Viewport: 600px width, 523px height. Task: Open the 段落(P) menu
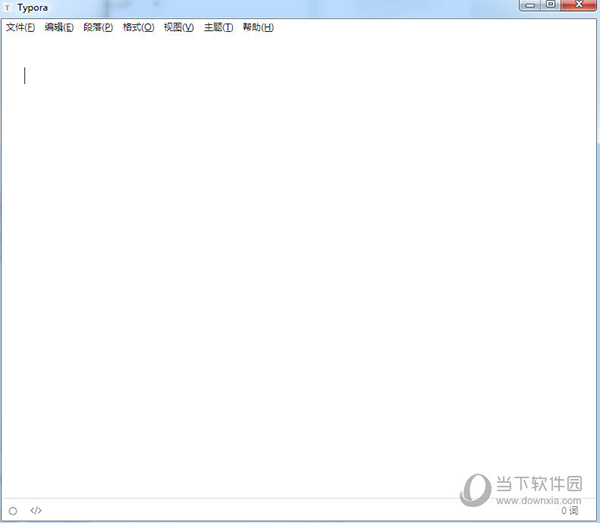click(98, 27)
